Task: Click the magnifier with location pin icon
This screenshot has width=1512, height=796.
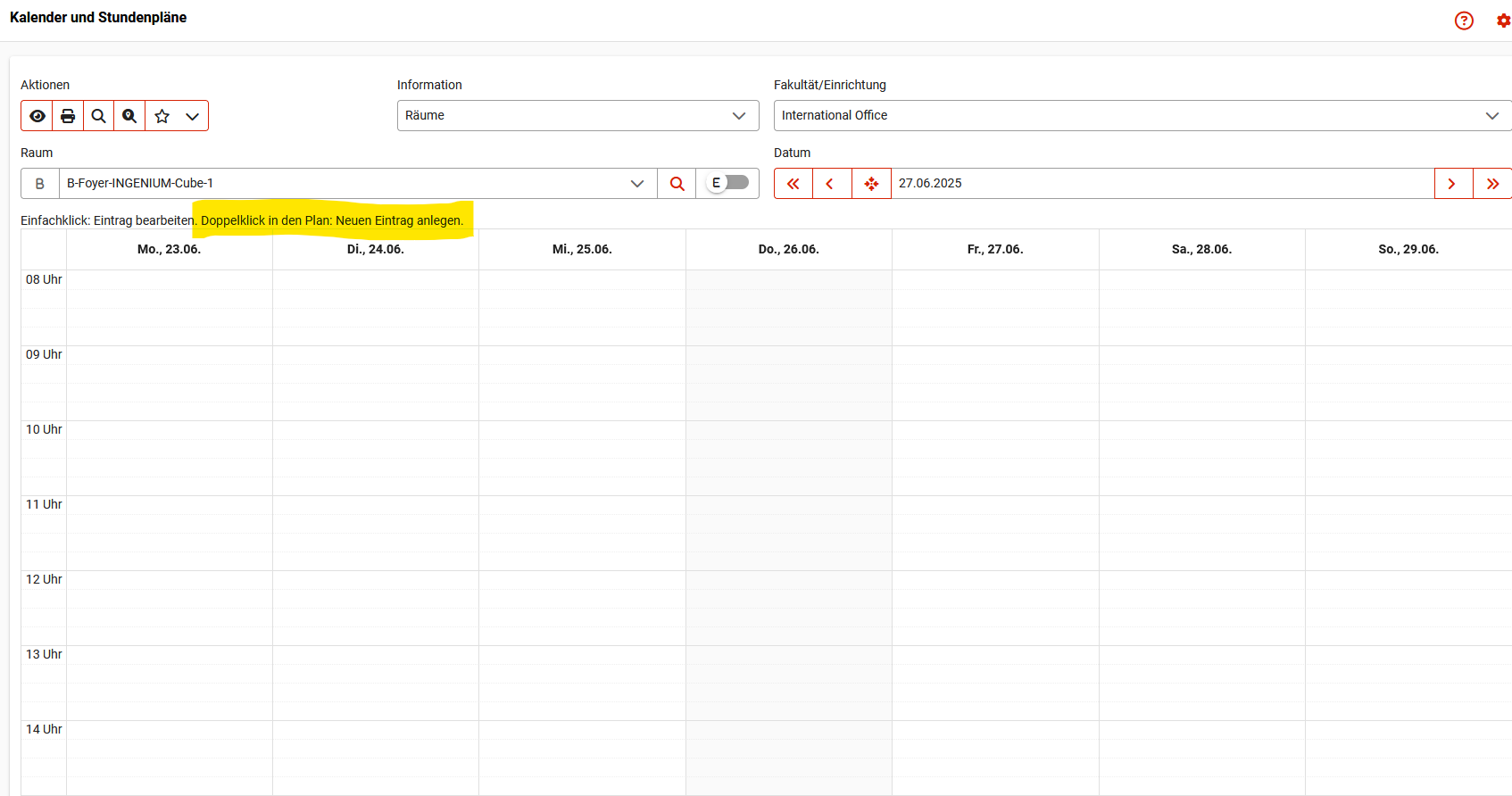Action: 129,116
